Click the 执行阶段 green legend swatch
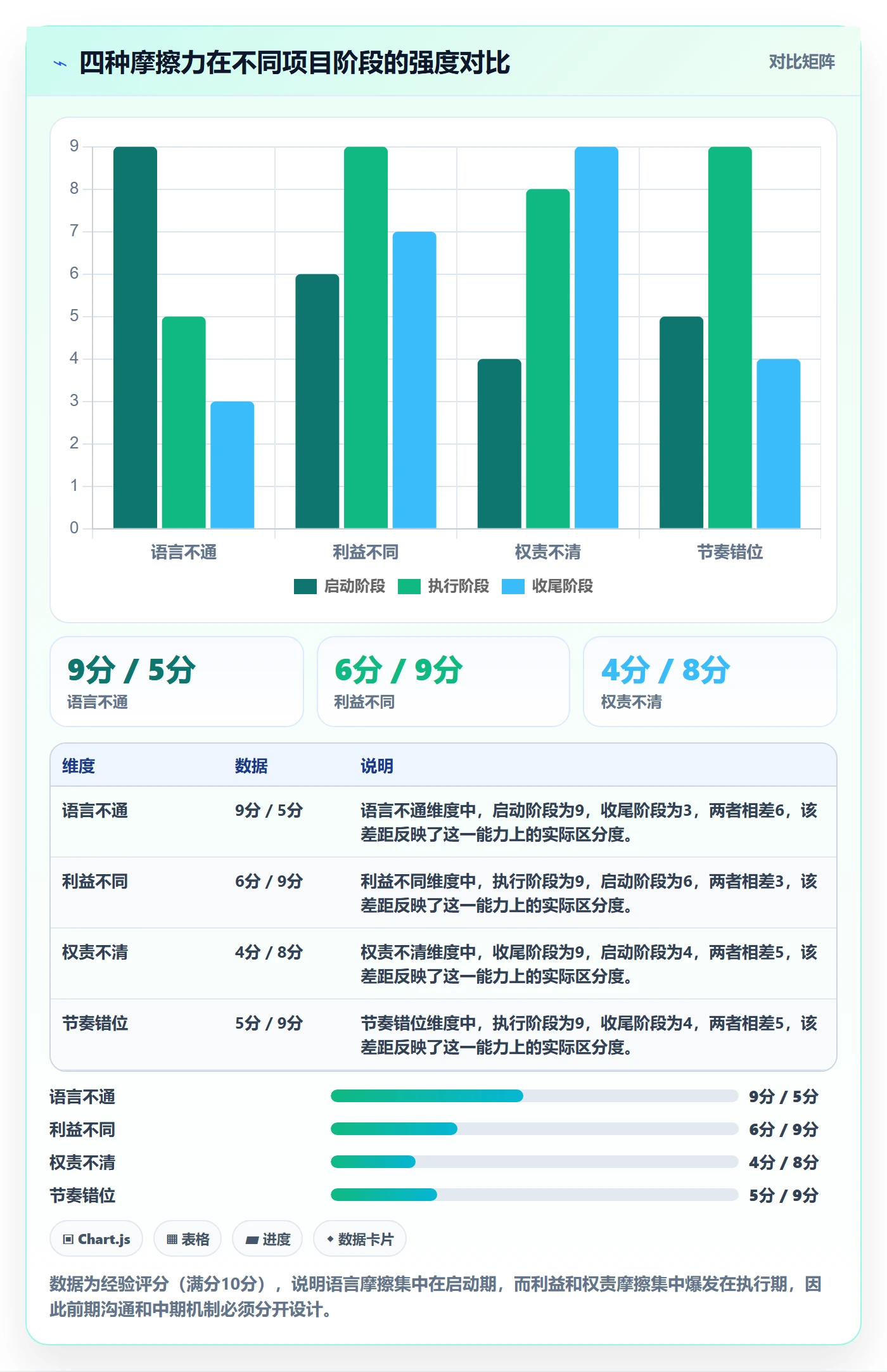Image resolution: width=887 pixels, height=1372 pixels. (x=409, y=587)
